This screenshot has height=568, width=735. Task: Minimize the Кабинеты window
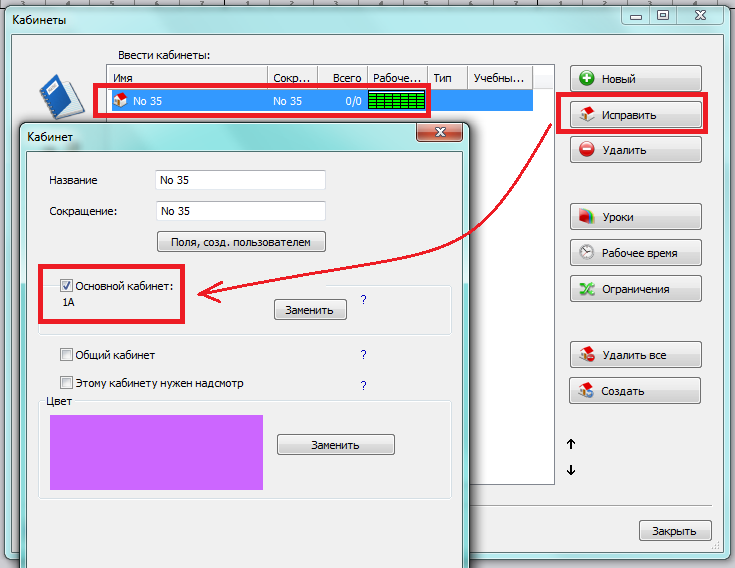(x=636, y=16)
